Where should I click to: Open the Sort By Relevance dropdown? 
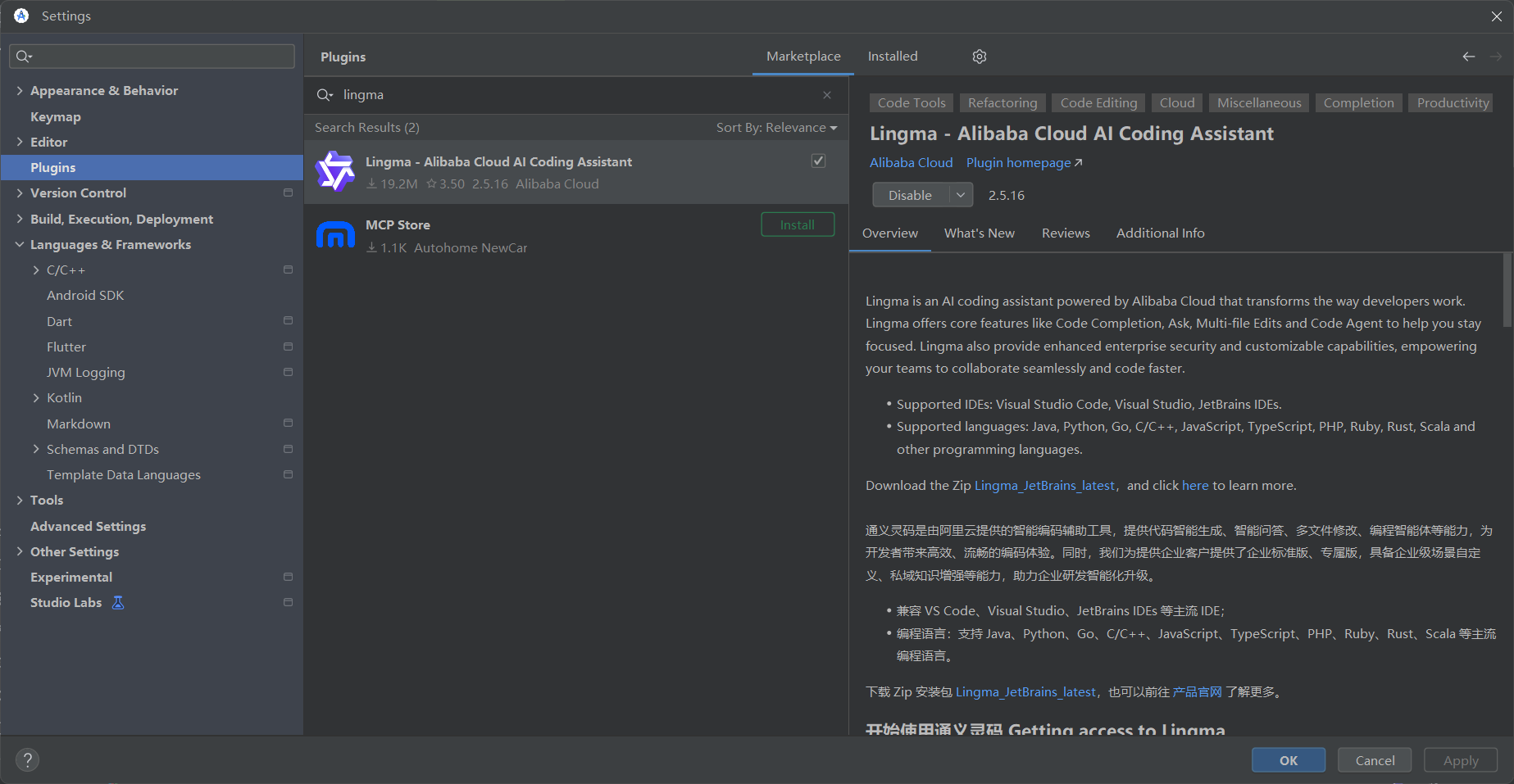[777, 128]
